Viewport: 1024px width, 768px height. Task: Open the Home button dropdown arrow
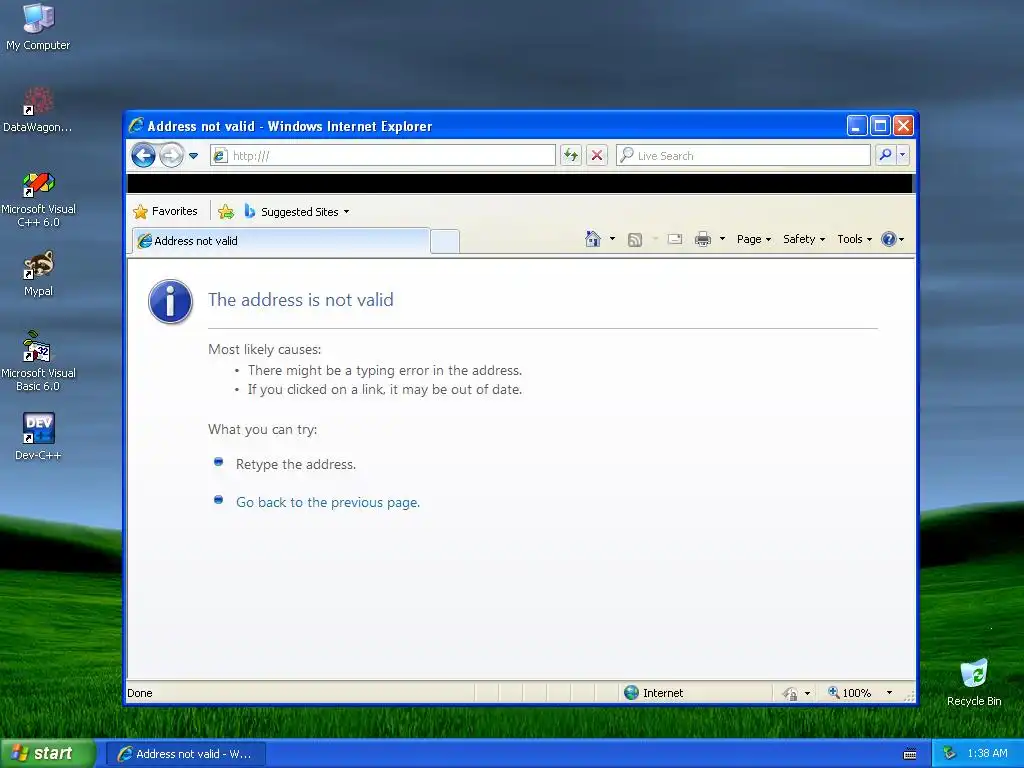pos(612,239)
